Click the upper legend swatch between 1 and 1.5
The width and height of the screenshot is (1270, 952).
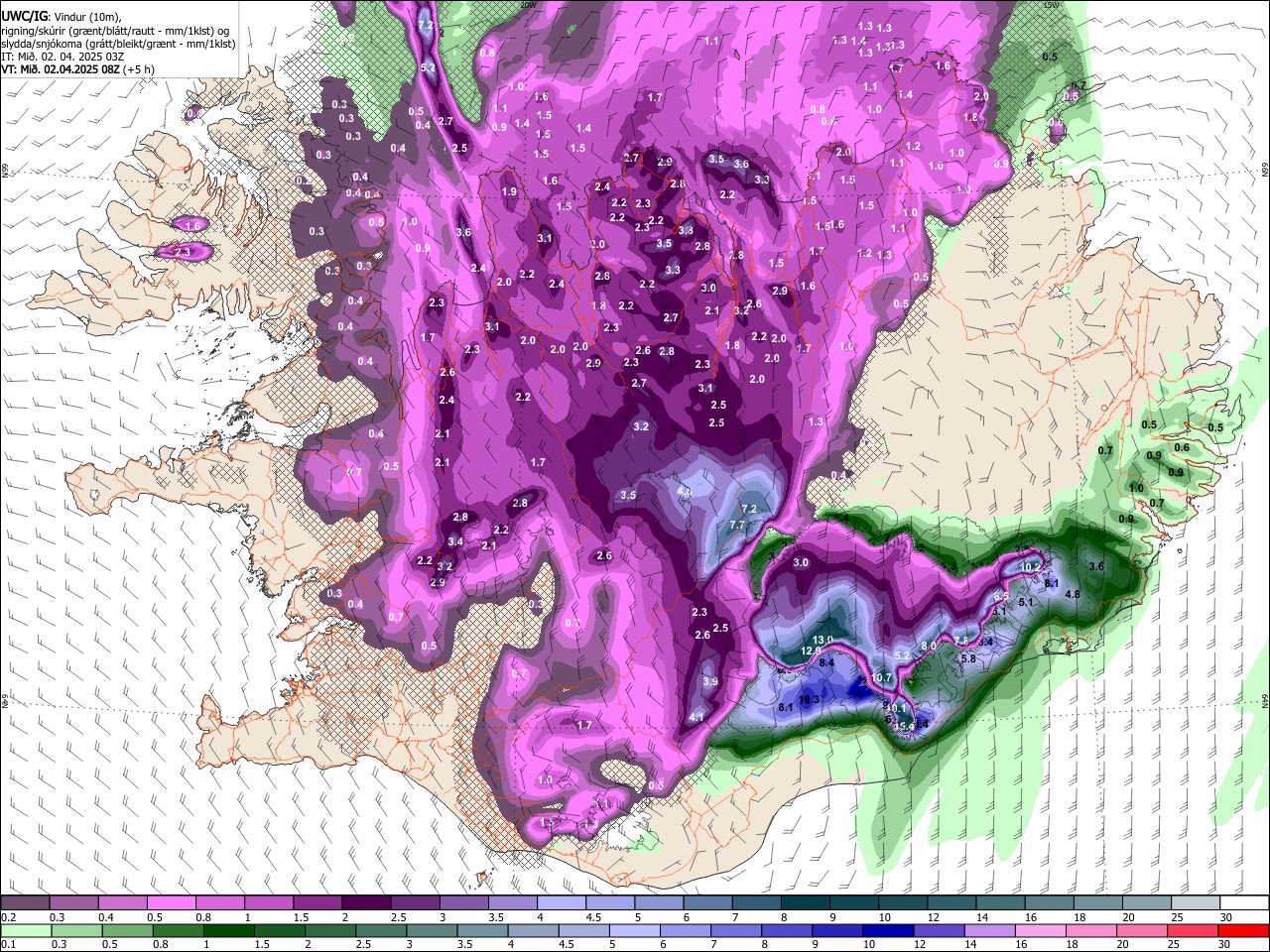click(269, 902)
